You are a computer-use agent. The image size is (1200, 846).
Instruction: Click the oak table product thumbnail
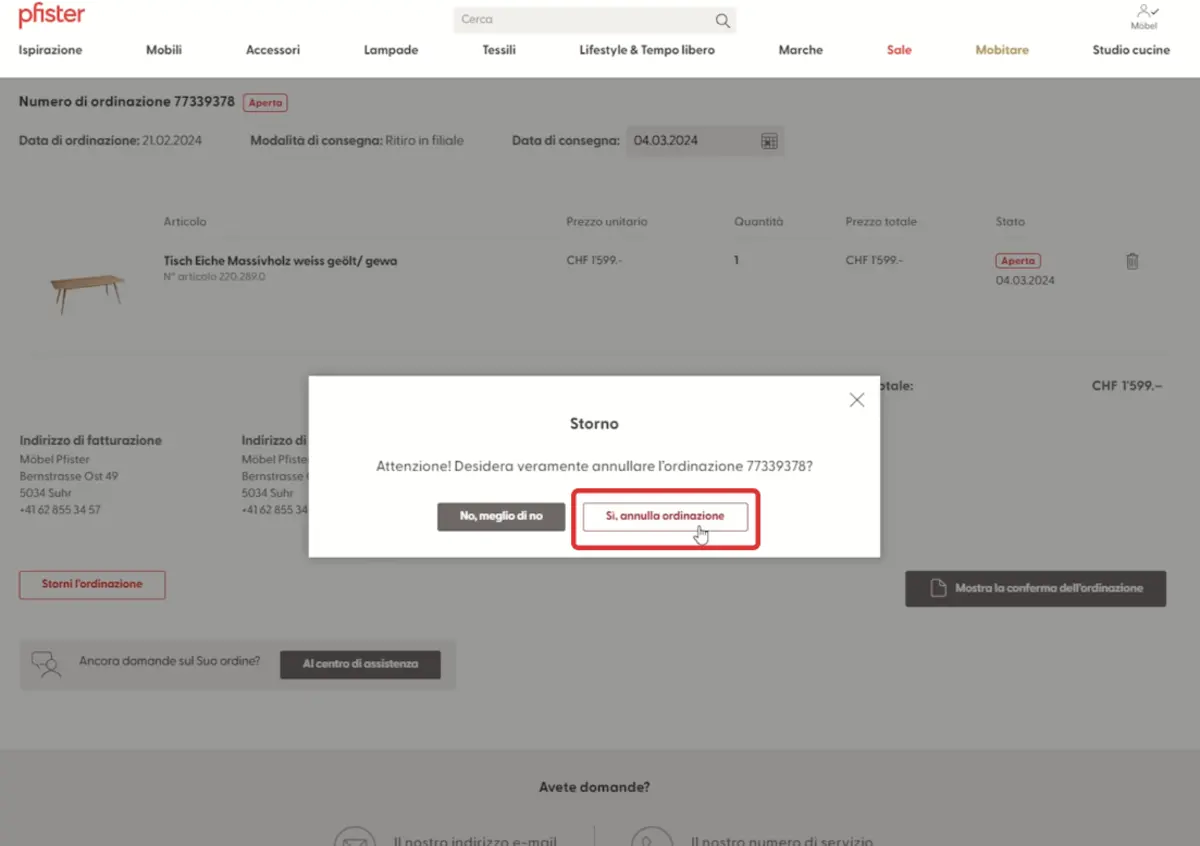pyautogui.click(x=88, y=290)
